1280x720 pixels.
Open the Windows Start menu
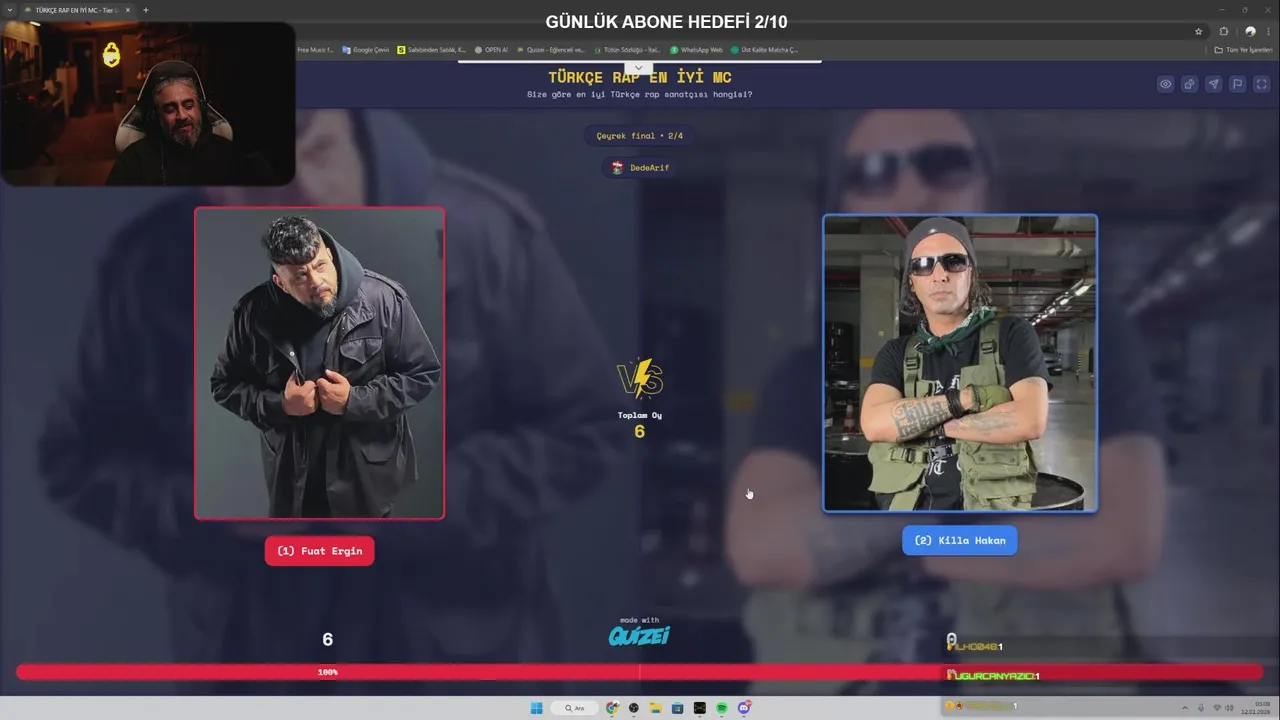coord(536,708)
